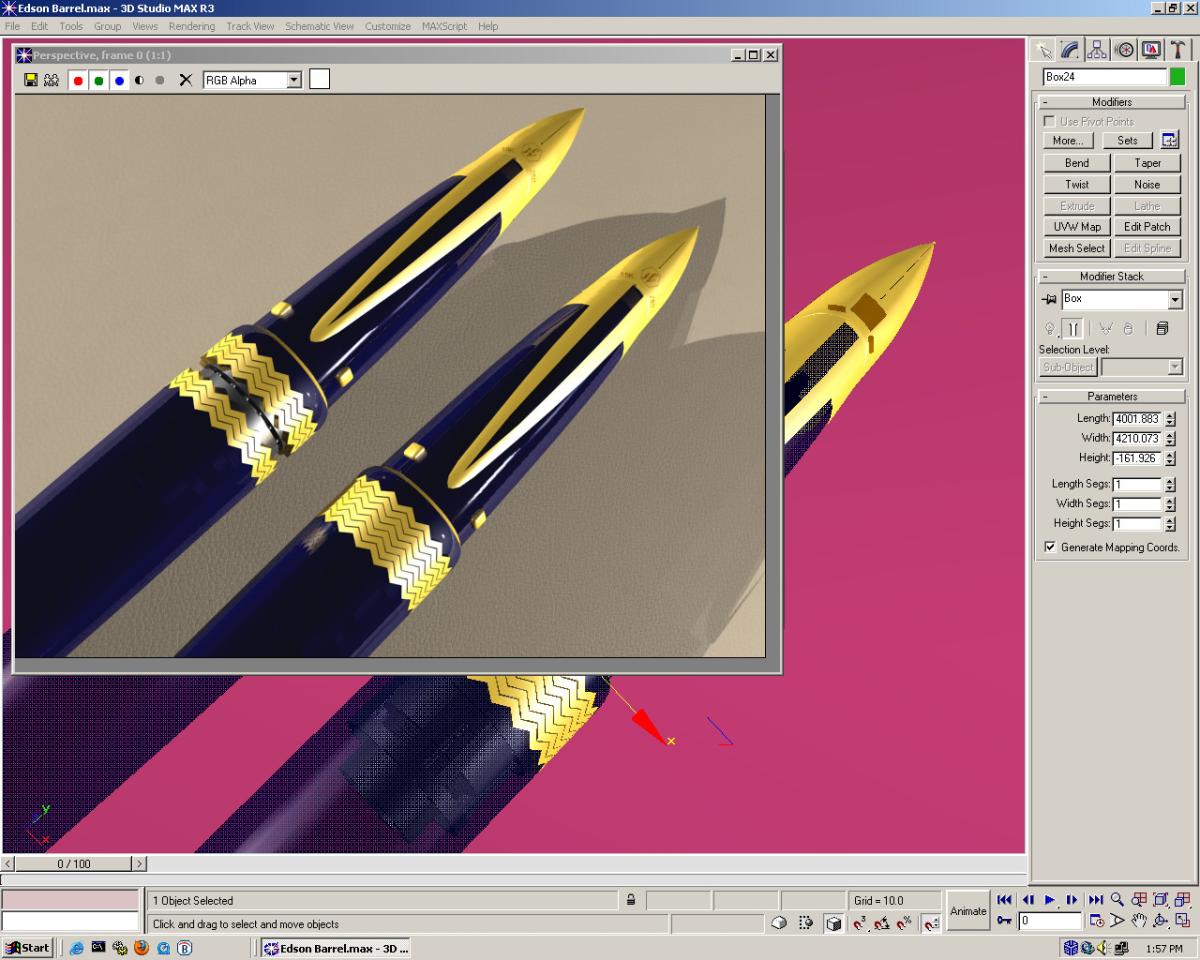Image resolution: width=1200 pixels, height=960 pixels.
Task: Open the Hierarchy command panel tab
Action: 1097,50
